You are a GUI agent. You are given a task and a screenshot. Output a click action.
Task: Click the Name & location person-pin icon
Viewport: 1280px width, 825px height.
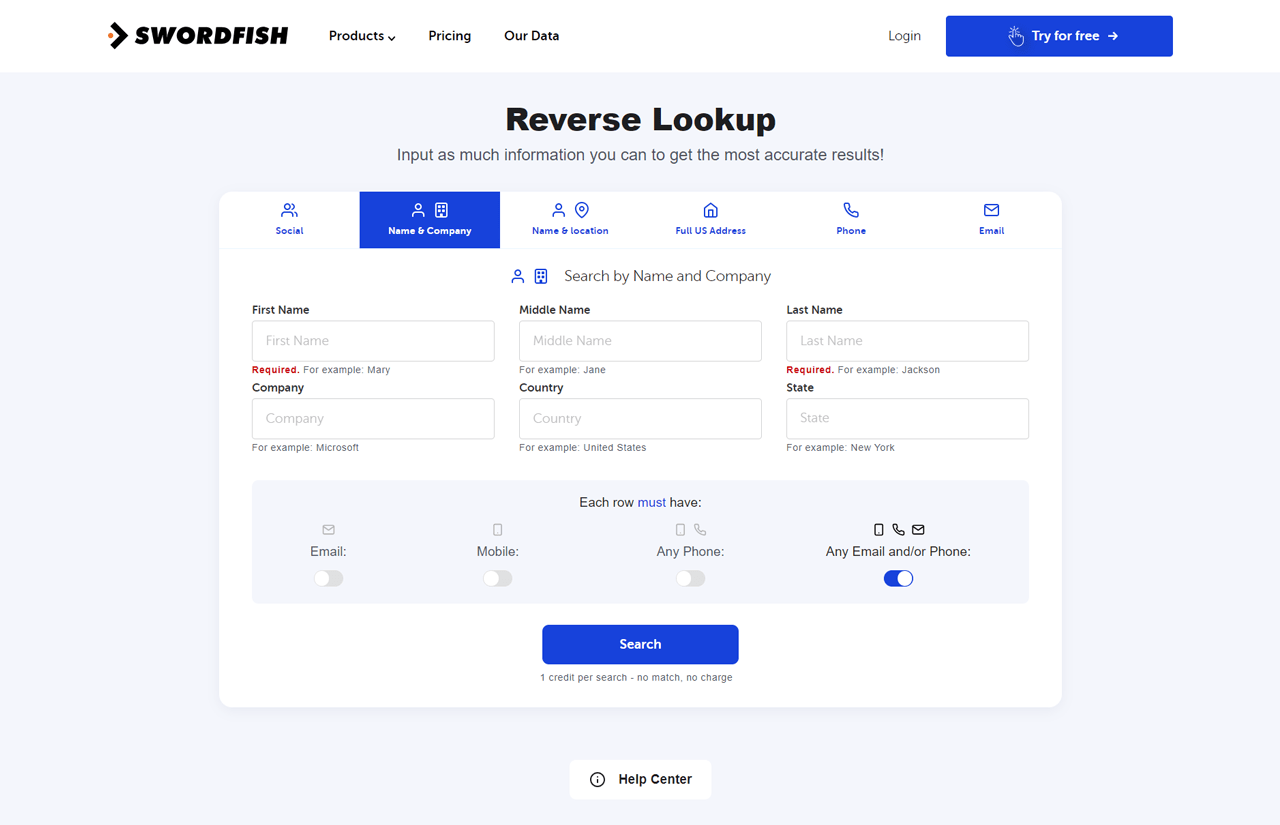point(569,210)
